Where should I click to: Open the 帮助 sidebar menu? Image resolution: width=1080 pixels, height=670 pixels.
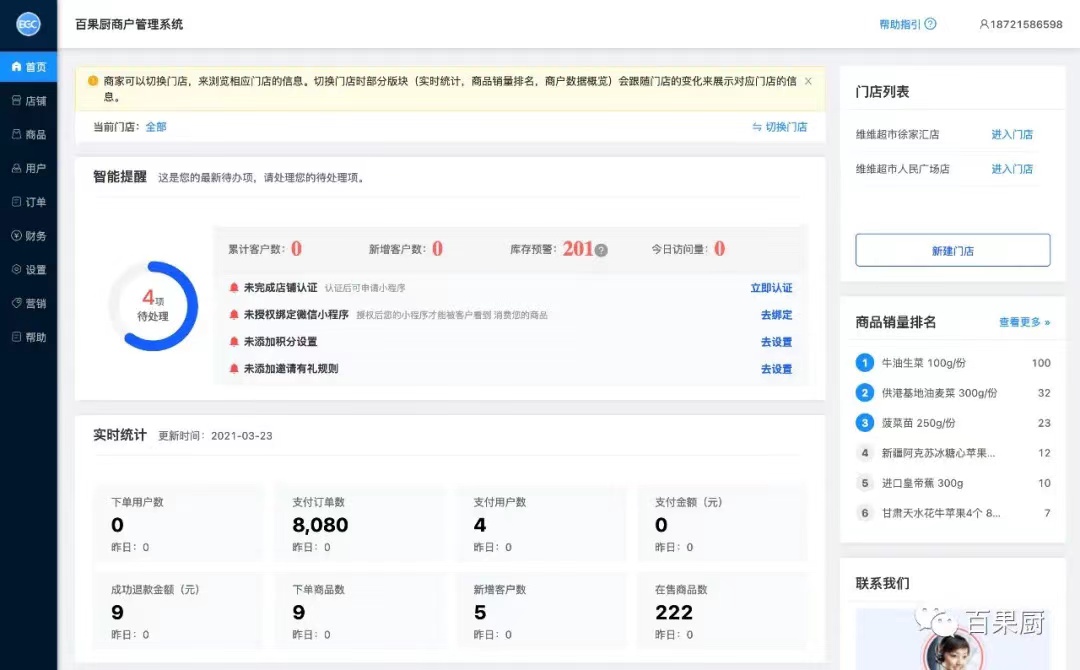28,337
